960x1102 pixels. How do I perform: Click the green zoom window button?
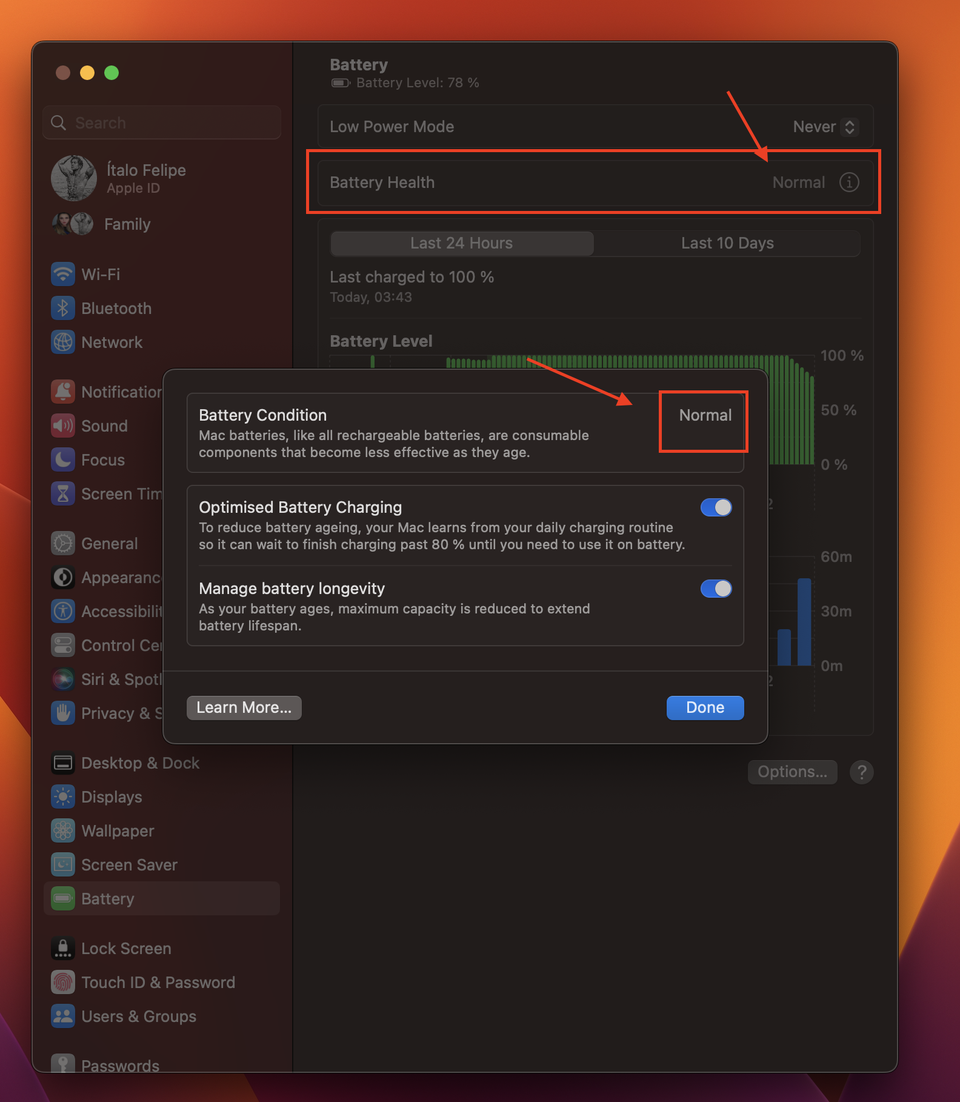[111, 72]
